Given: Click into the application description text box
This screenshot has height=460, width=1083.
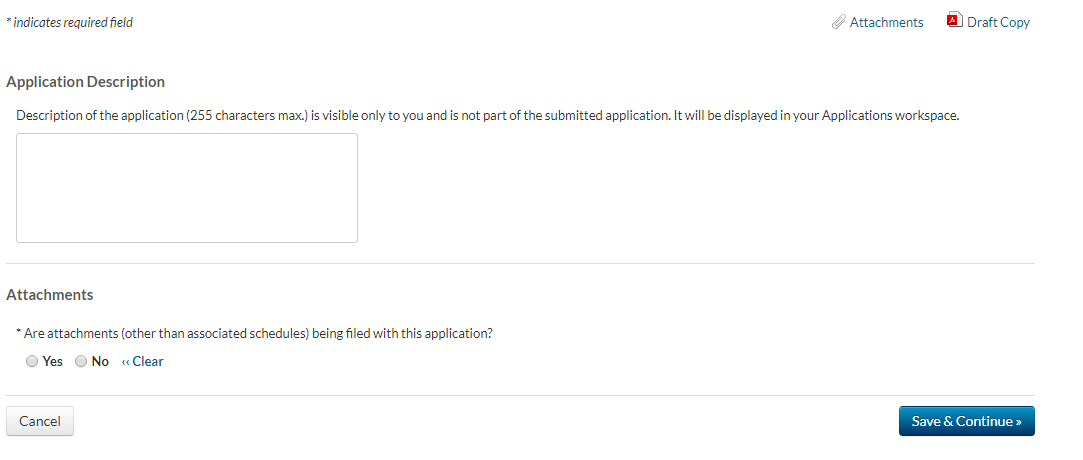Looking at the screenshot, I should (x=187, y=188).
